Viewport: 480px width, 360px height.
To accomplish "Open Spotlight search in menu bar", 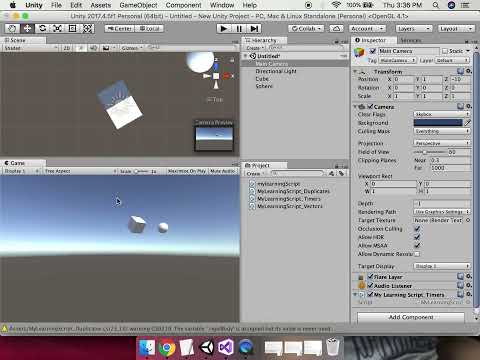I will pos(435,5).
